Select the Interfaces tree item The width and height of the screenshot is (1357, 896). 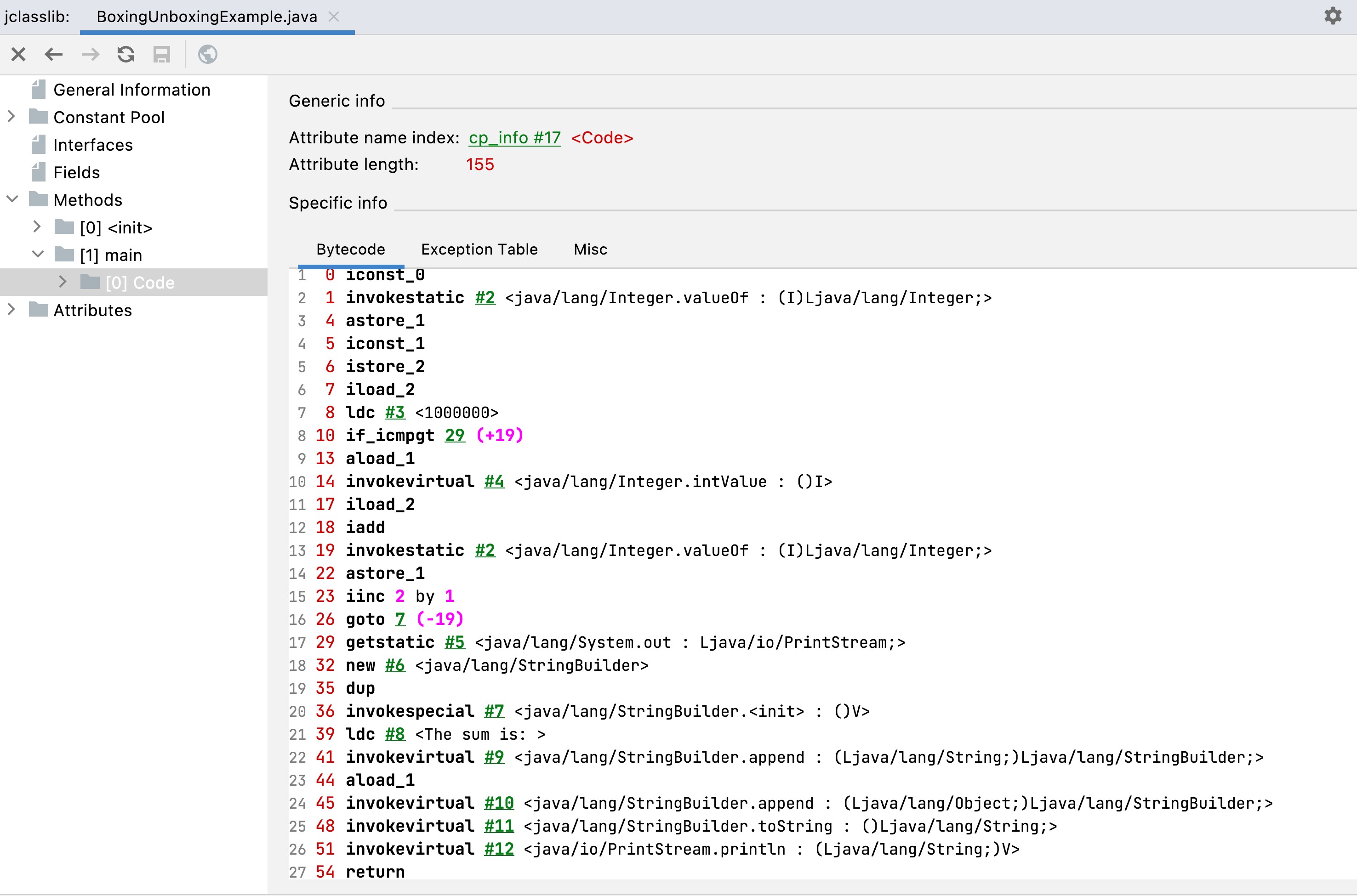click(92, 145)
